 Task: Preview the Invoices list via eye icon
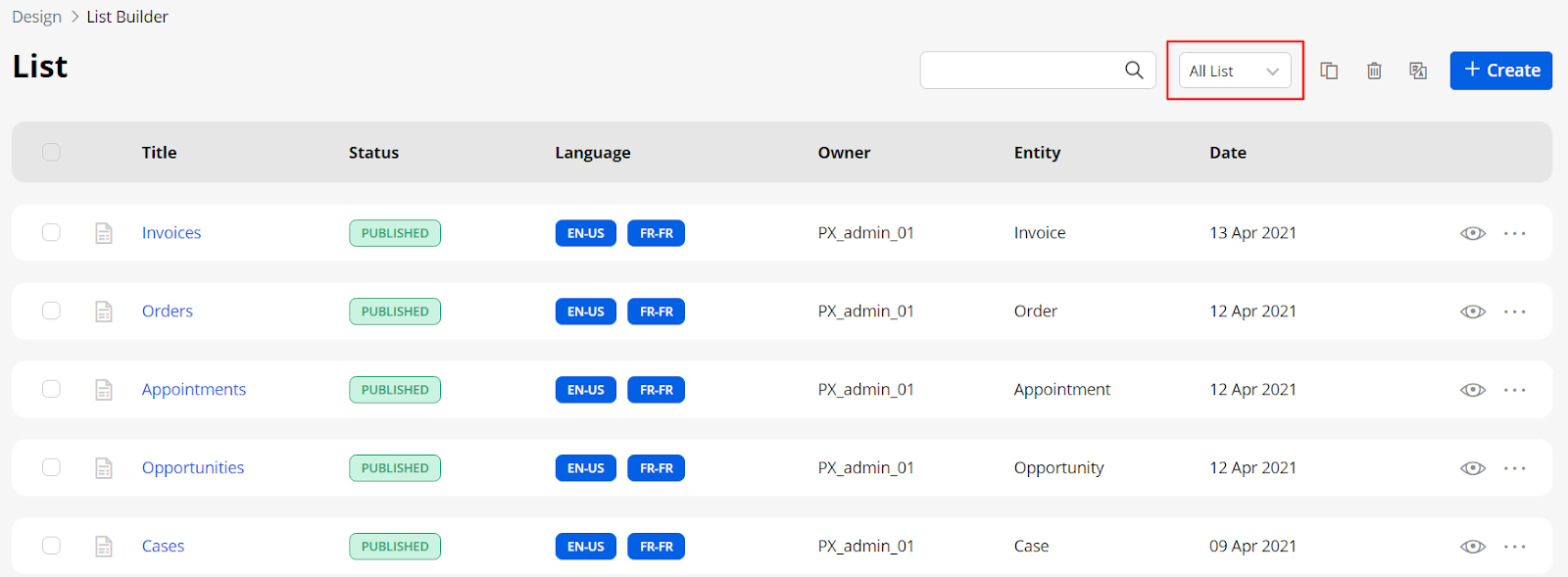coord(1472,233)
